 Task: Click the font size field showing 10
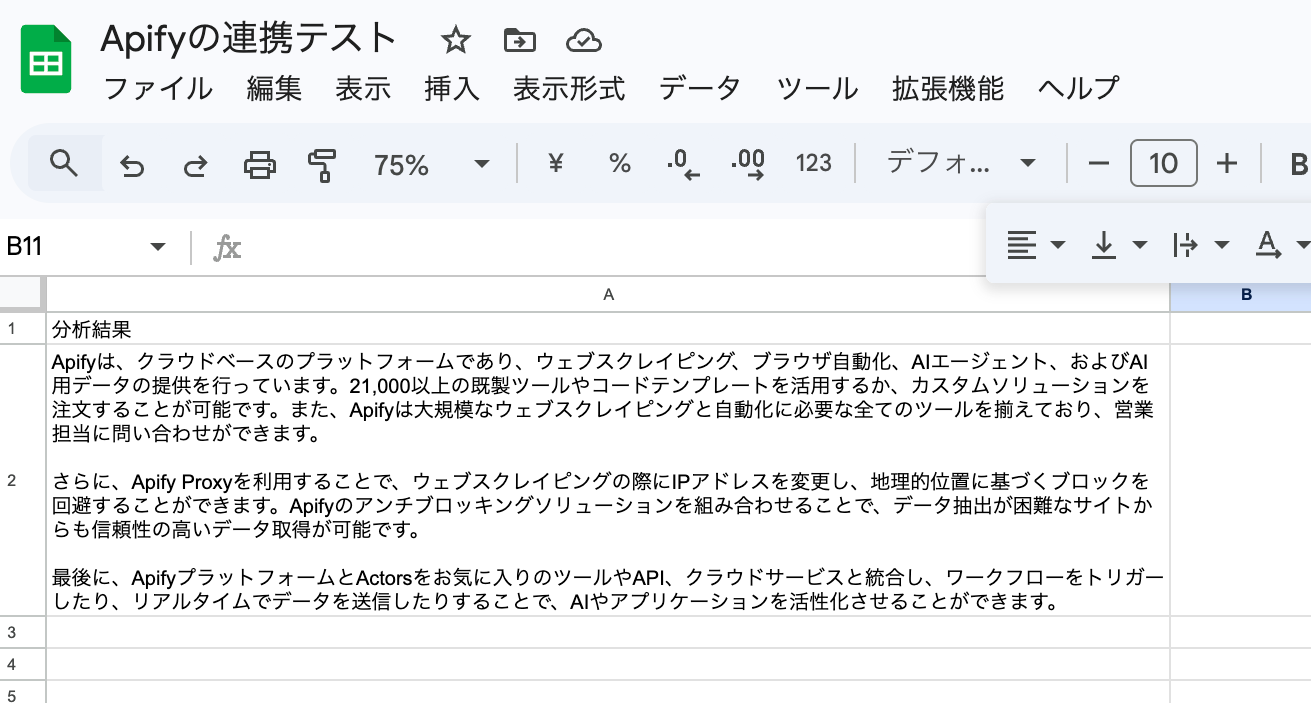(1163, 164)
